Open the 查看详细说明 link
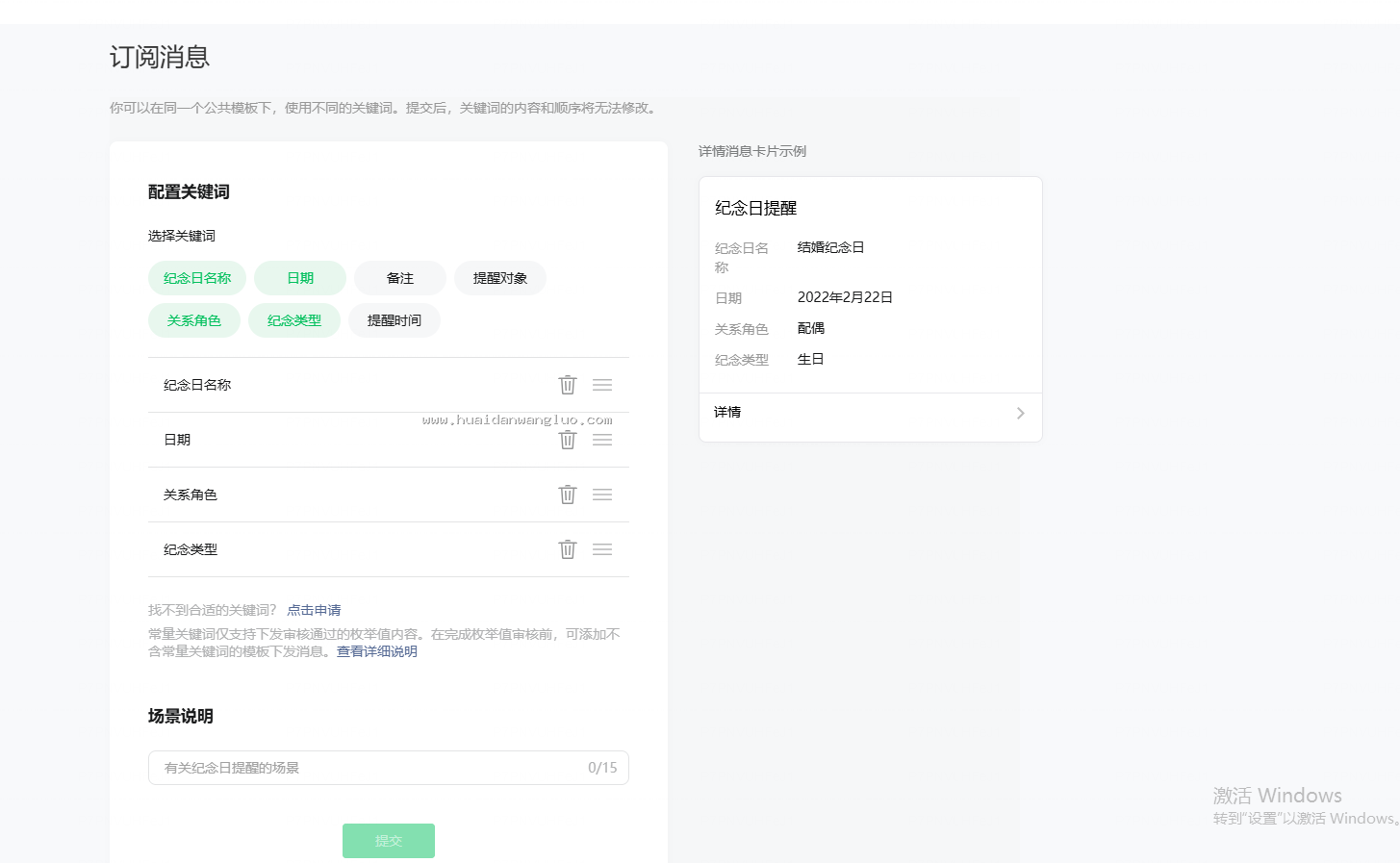The image size is (1400, 863). [377, 651]
